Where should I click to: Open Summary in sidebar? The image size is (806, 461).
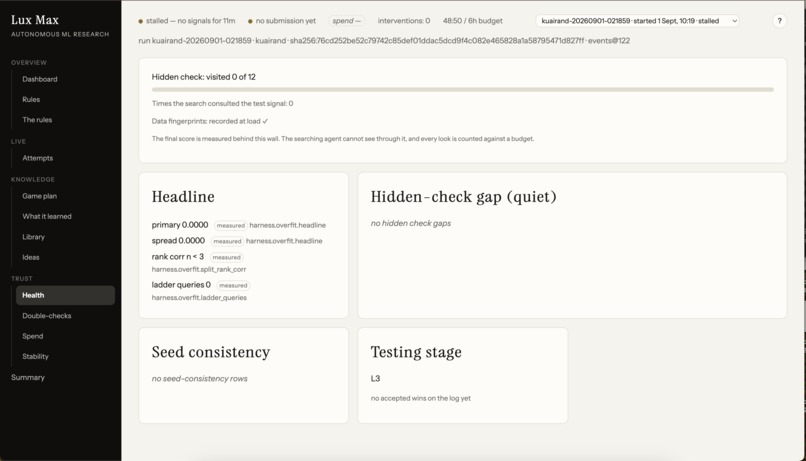point(28,377)
